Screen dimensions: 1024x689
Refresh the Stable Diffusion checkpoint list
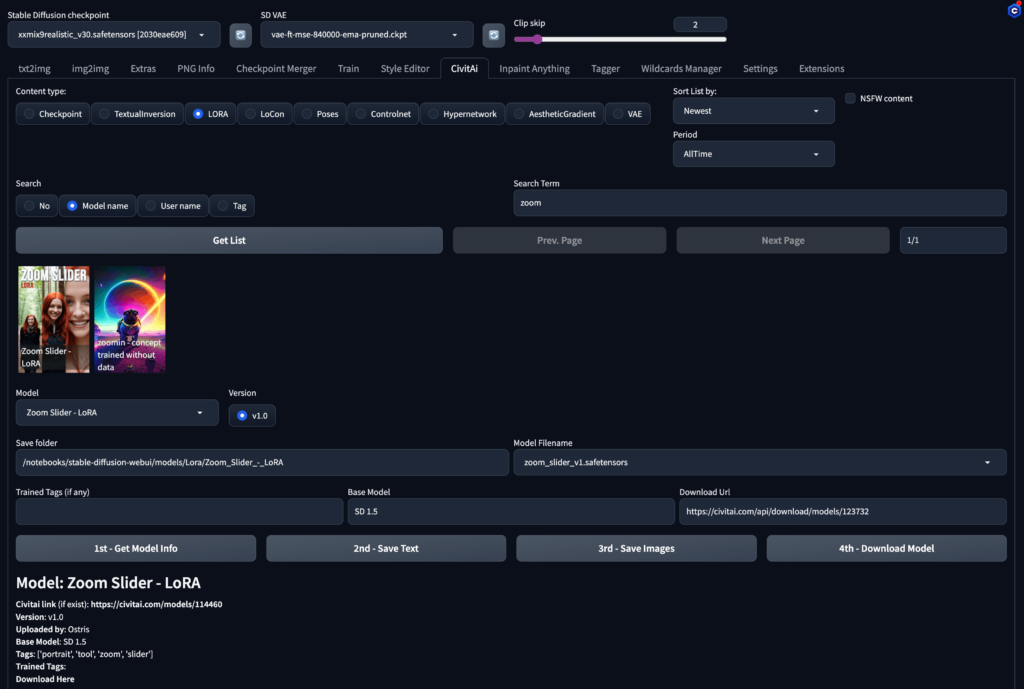[240, 36]
